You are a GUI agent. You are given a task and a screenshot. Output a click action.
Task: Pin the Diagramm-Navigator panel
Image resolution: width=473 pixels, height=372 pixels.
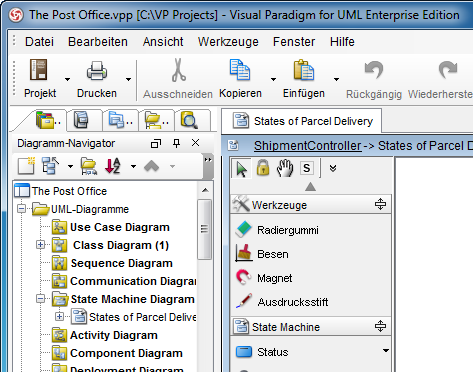(x=176, y=143)
